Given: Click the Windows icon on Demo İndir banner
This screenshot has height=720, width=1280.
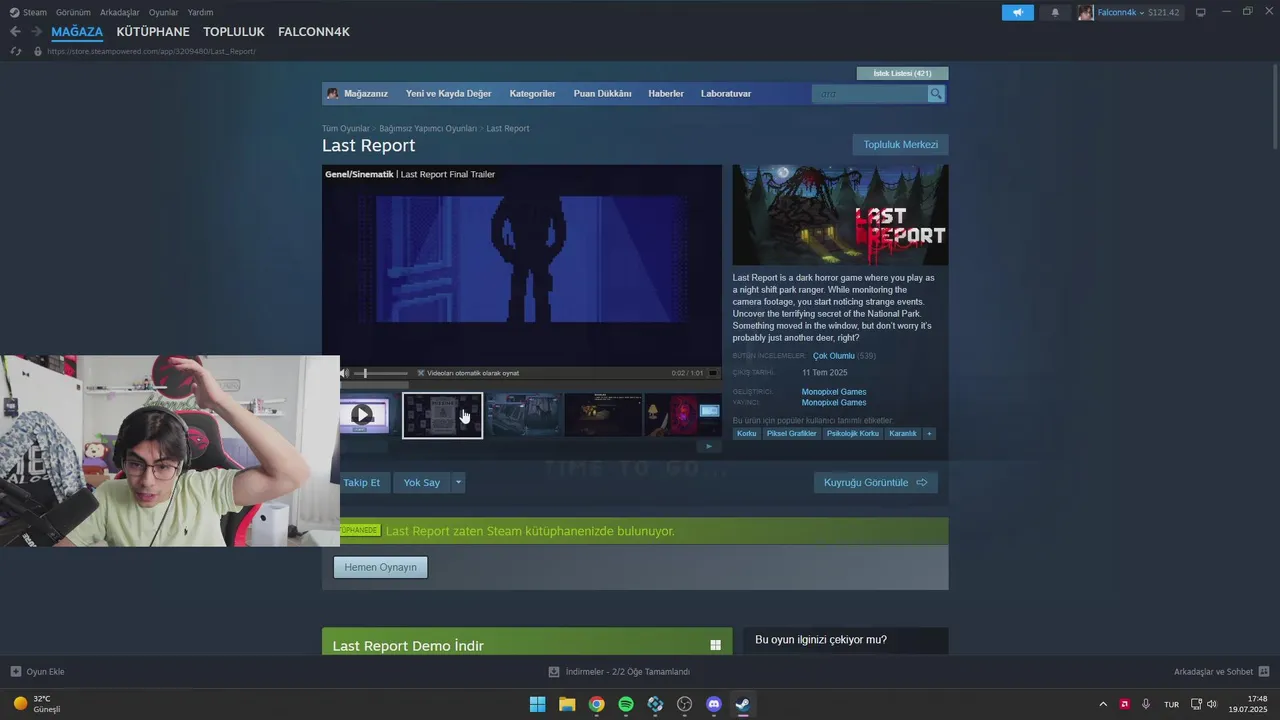Looking at the screenshot, I should [715, 646].
